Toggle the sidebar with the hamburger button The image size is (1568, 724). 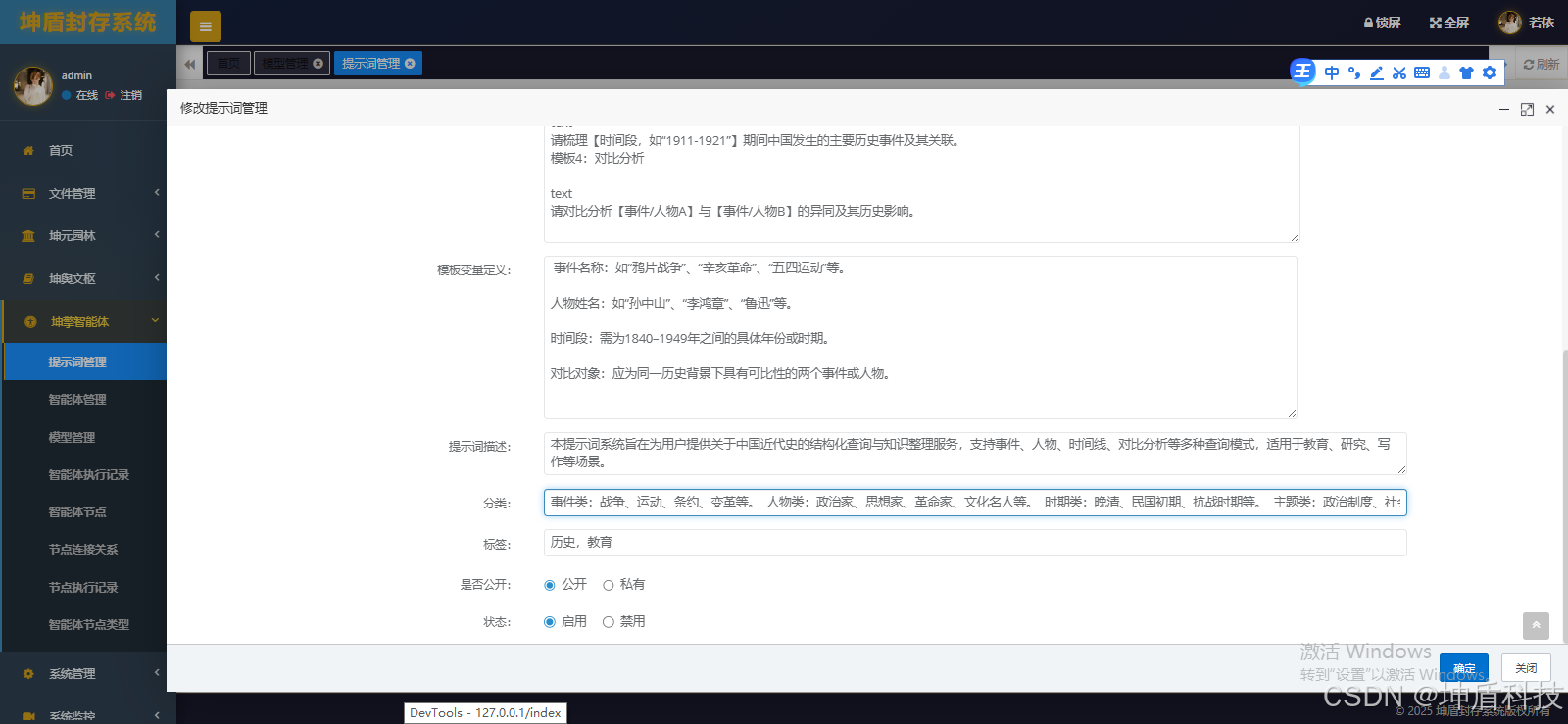pos(206,26)
